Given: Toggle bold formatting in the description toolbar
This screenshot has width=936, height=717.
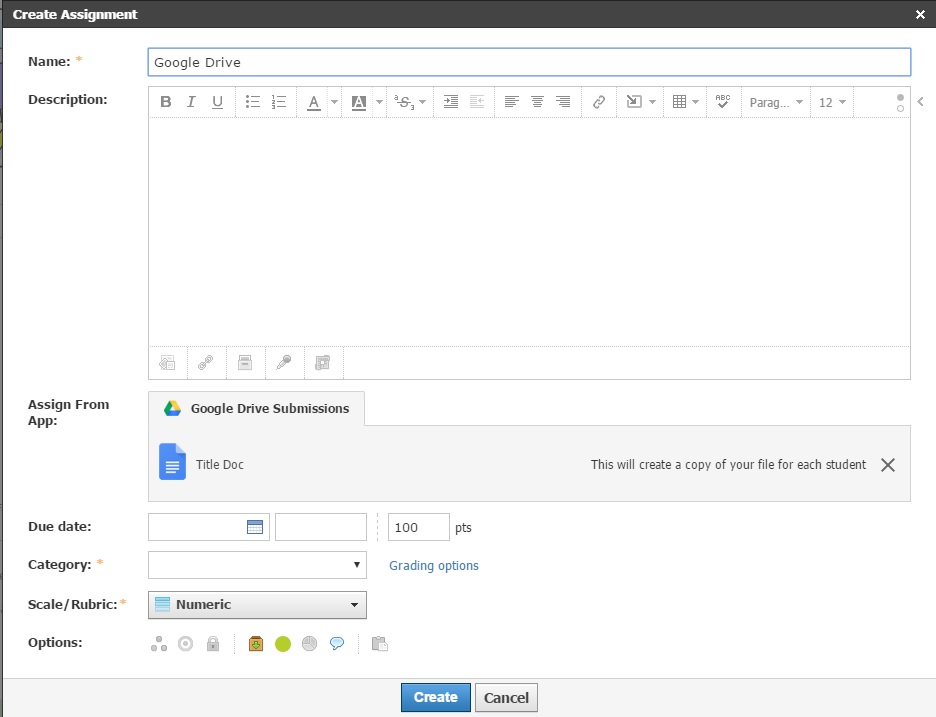Looking at the screenshot, I should [x=166, y=102].
